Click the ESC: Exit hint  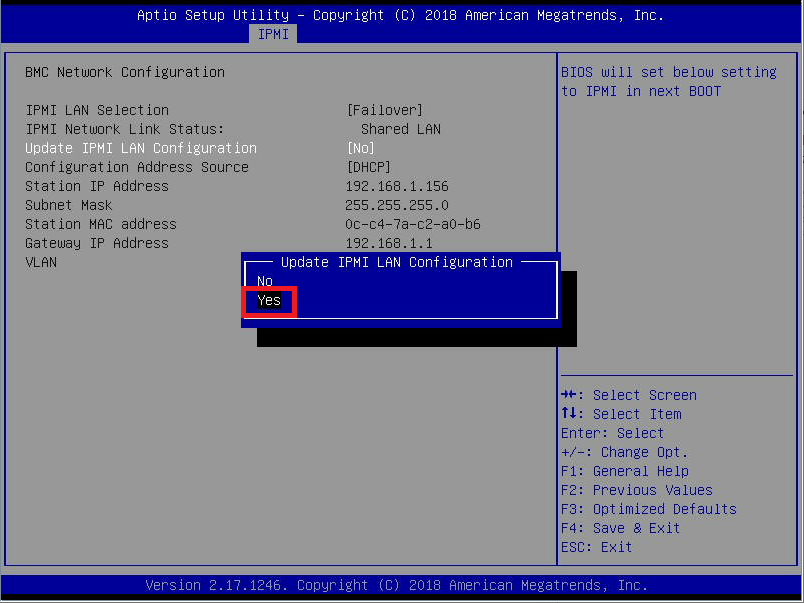coord(597,547)
